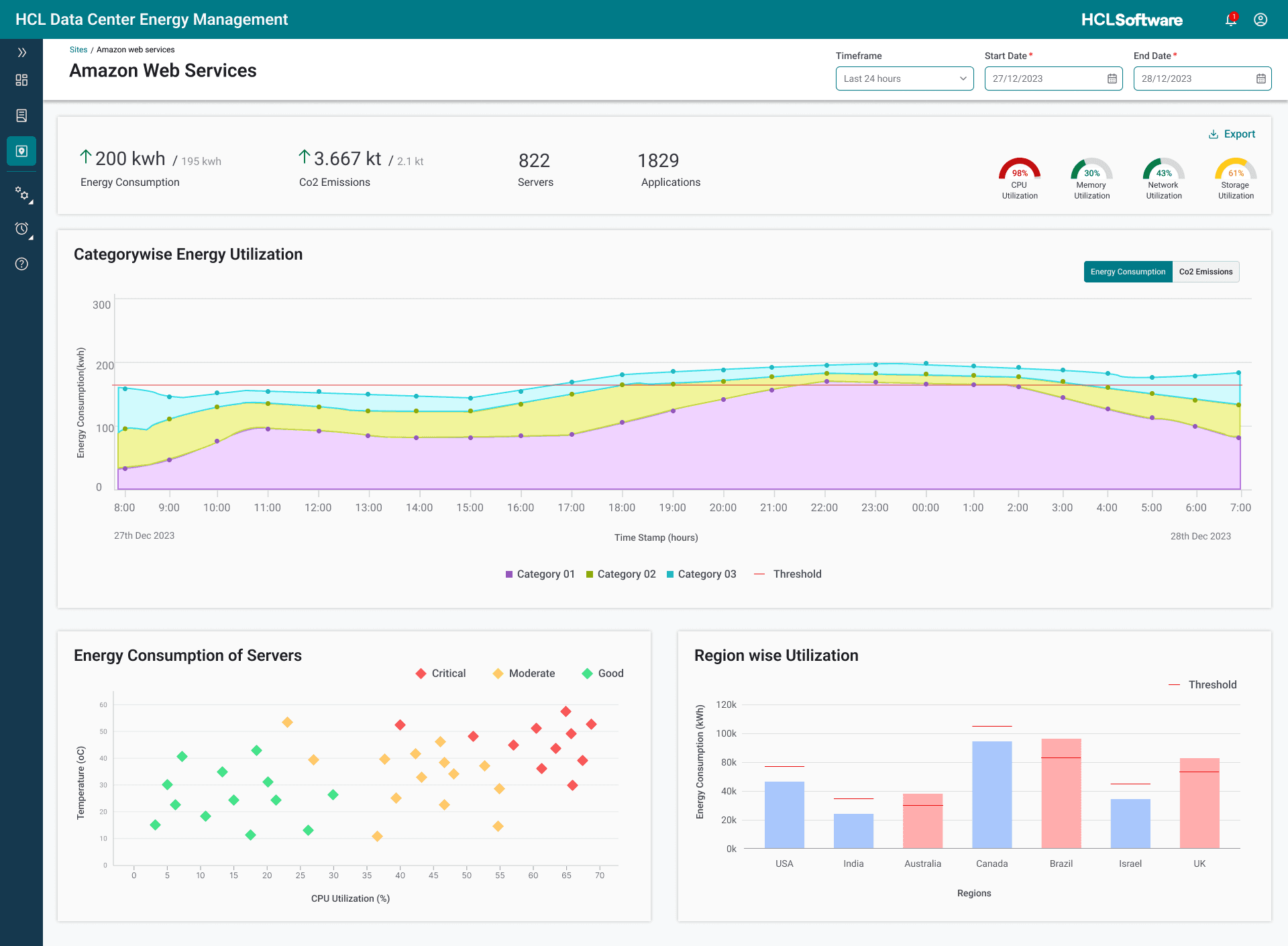1288x946 pixels.
Task: Click the Energy Consumption up arrow icon
Action: 85,157
